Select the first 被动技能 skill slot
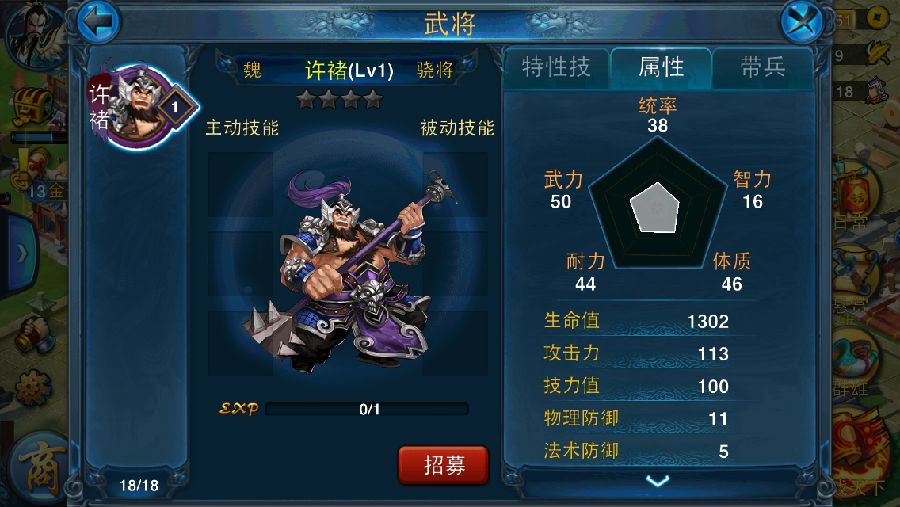Viewport: 900px width, 507px height. (x=455, y=184)
